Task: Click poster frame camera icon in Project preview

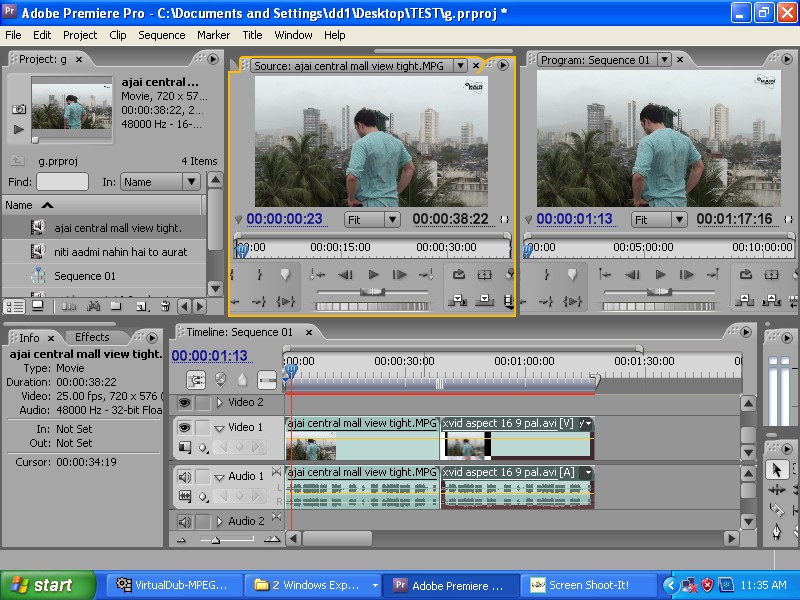Action: click(x=19, y=109)
